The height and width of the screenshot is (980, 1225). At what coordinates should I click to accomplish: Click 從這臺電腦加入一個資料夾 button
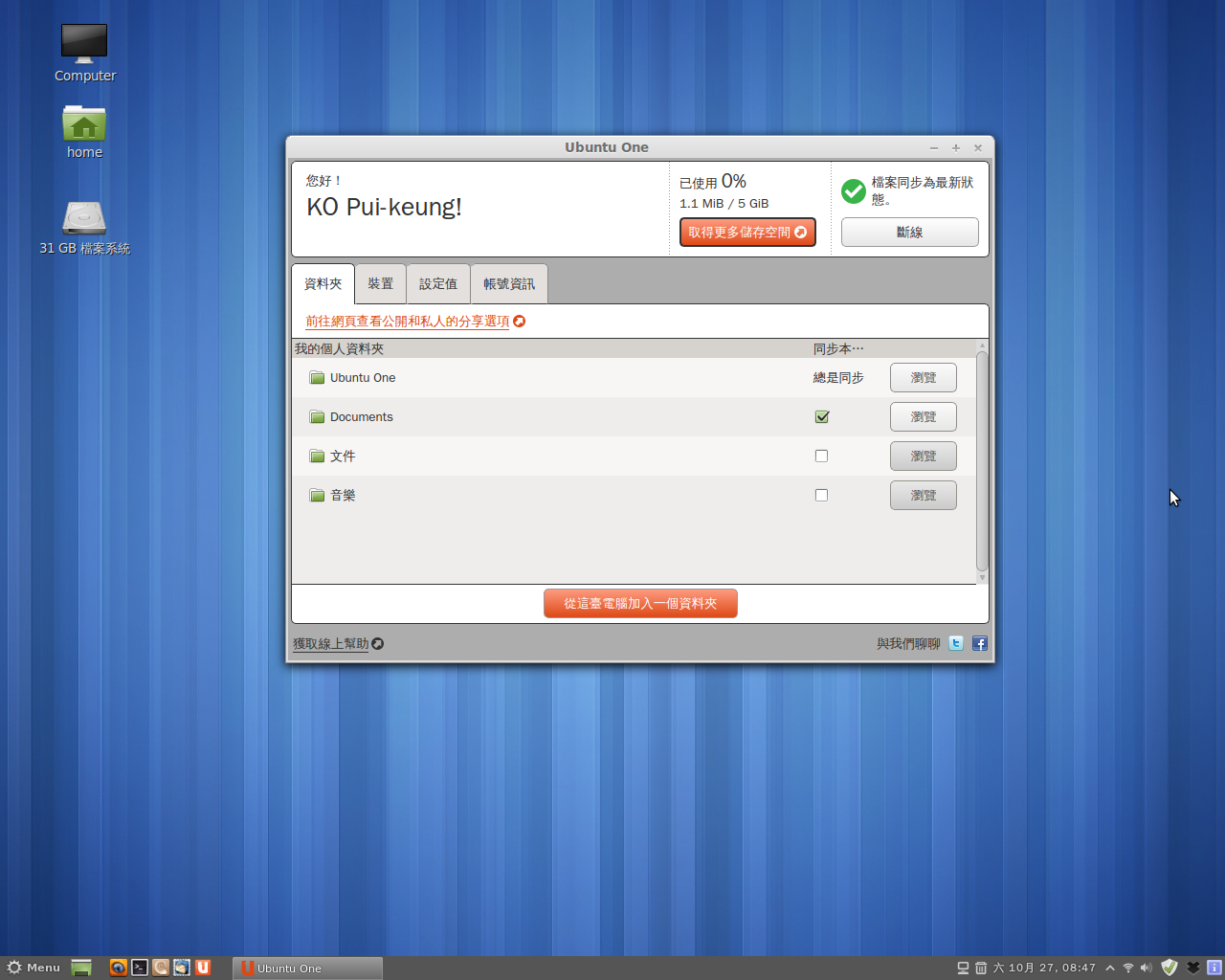coord(640,604)
